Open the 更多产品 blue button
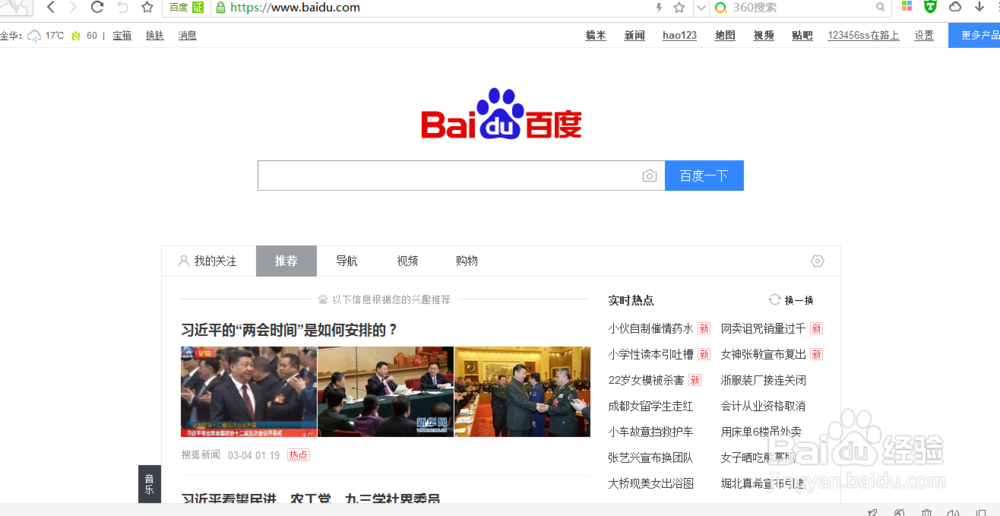 [x=974, y=35]
